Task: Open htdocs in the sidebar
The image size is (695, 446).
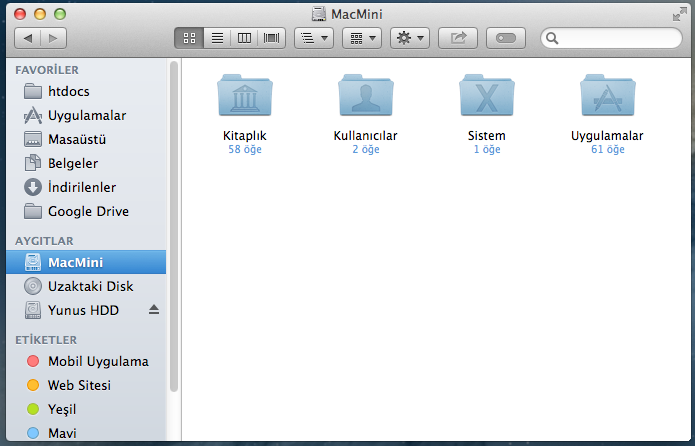Action: (86, 91)
